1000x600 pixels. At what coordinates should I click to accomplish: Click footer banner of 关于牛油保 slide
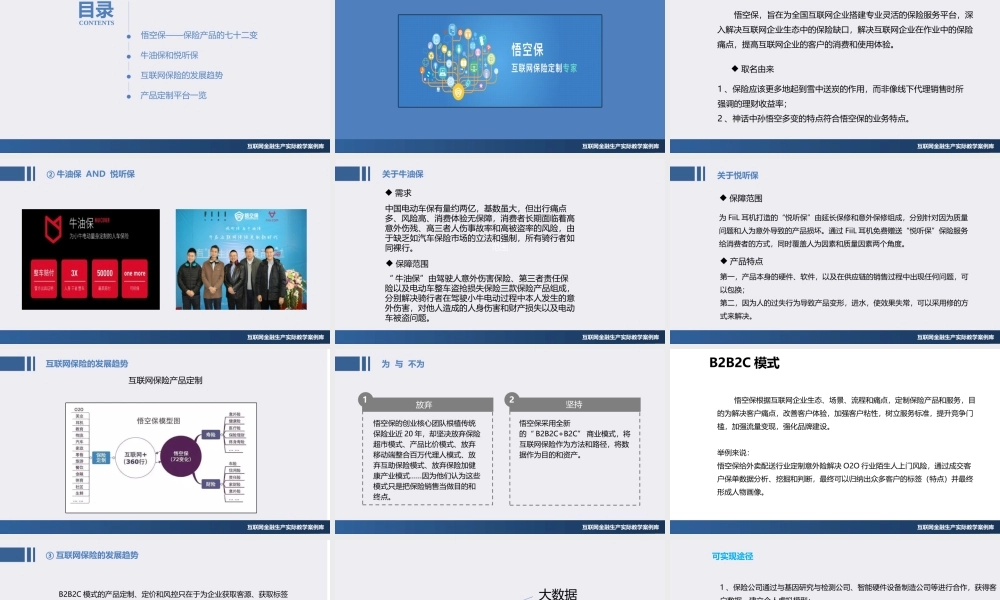point(499,337)
